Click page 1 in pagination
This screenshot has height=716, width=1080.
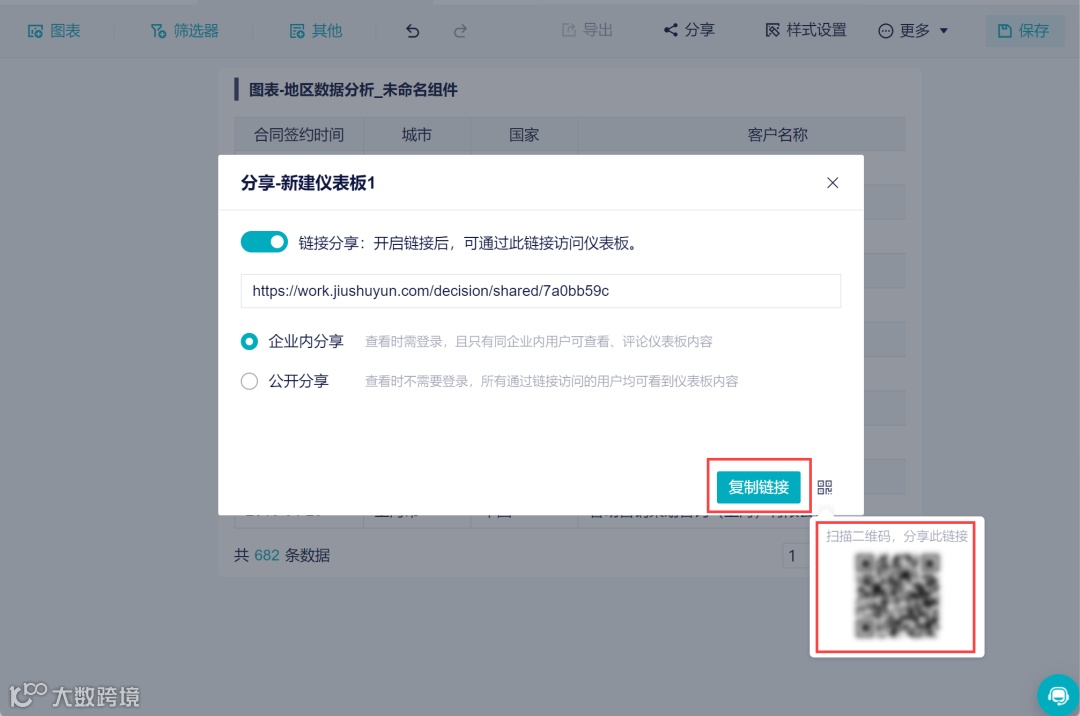[x=793, y=555]
